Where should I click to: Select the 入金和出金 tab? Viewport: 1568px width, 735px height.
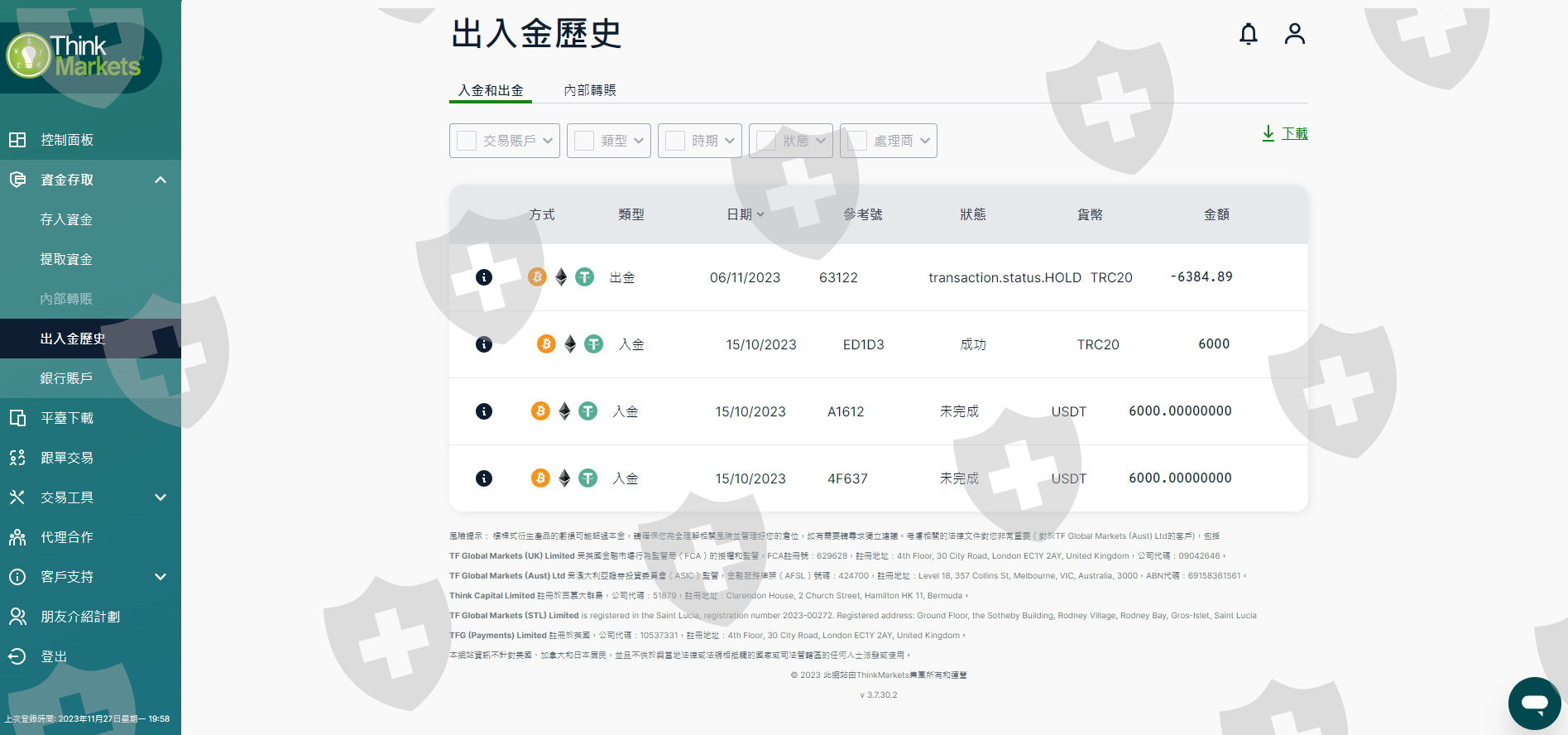tap(491, 90)
